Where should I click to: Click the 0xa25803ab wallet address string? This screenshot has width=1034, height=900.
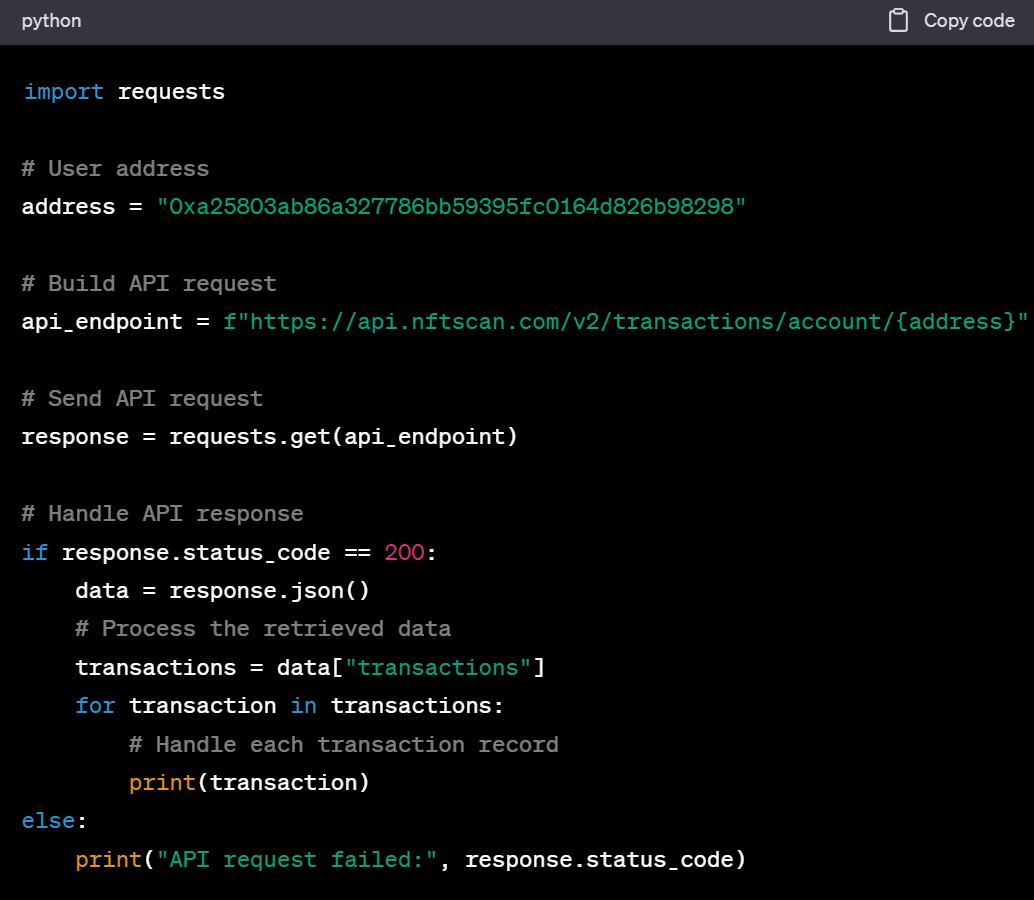pos(451,207)
